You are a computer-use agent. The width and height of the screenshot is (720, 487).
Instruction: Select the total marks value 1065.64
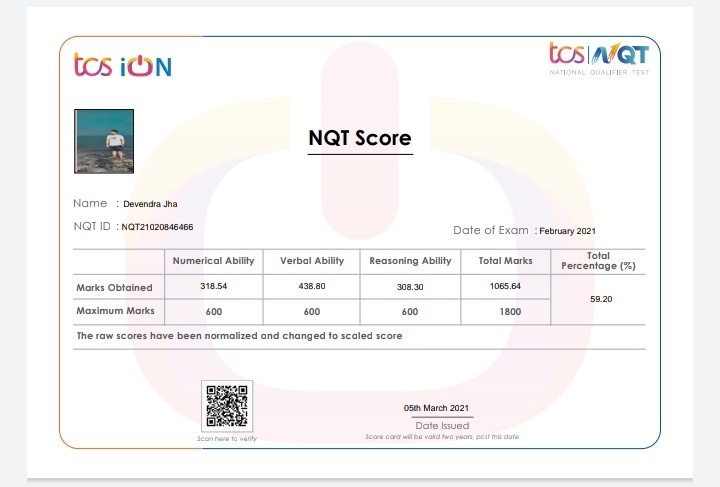point(505,286)
